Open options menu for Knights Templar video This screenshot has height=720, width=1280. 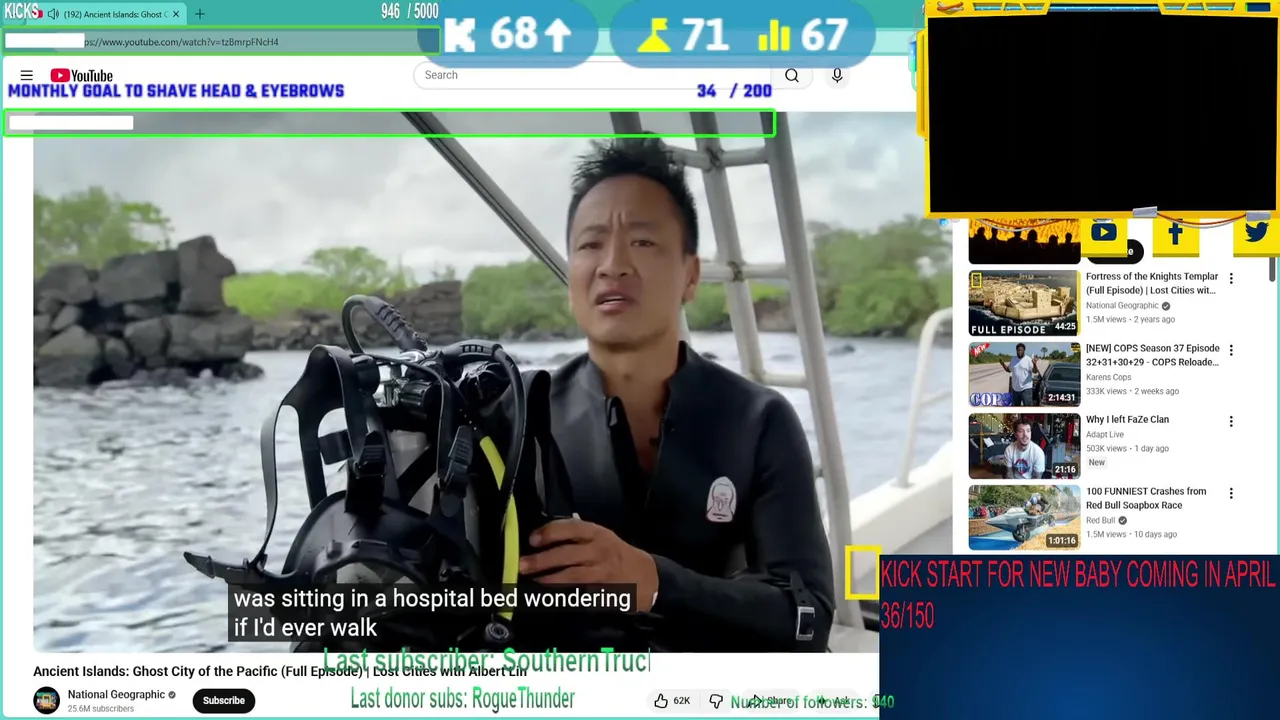(x=1231, y=279)
